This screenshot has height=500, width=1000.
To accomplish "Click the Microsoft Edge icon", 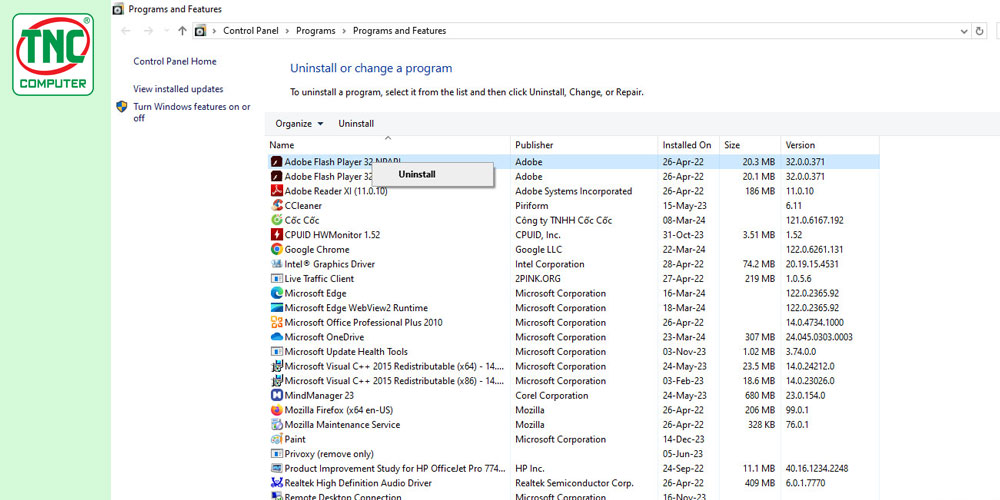I will point(277,293).
